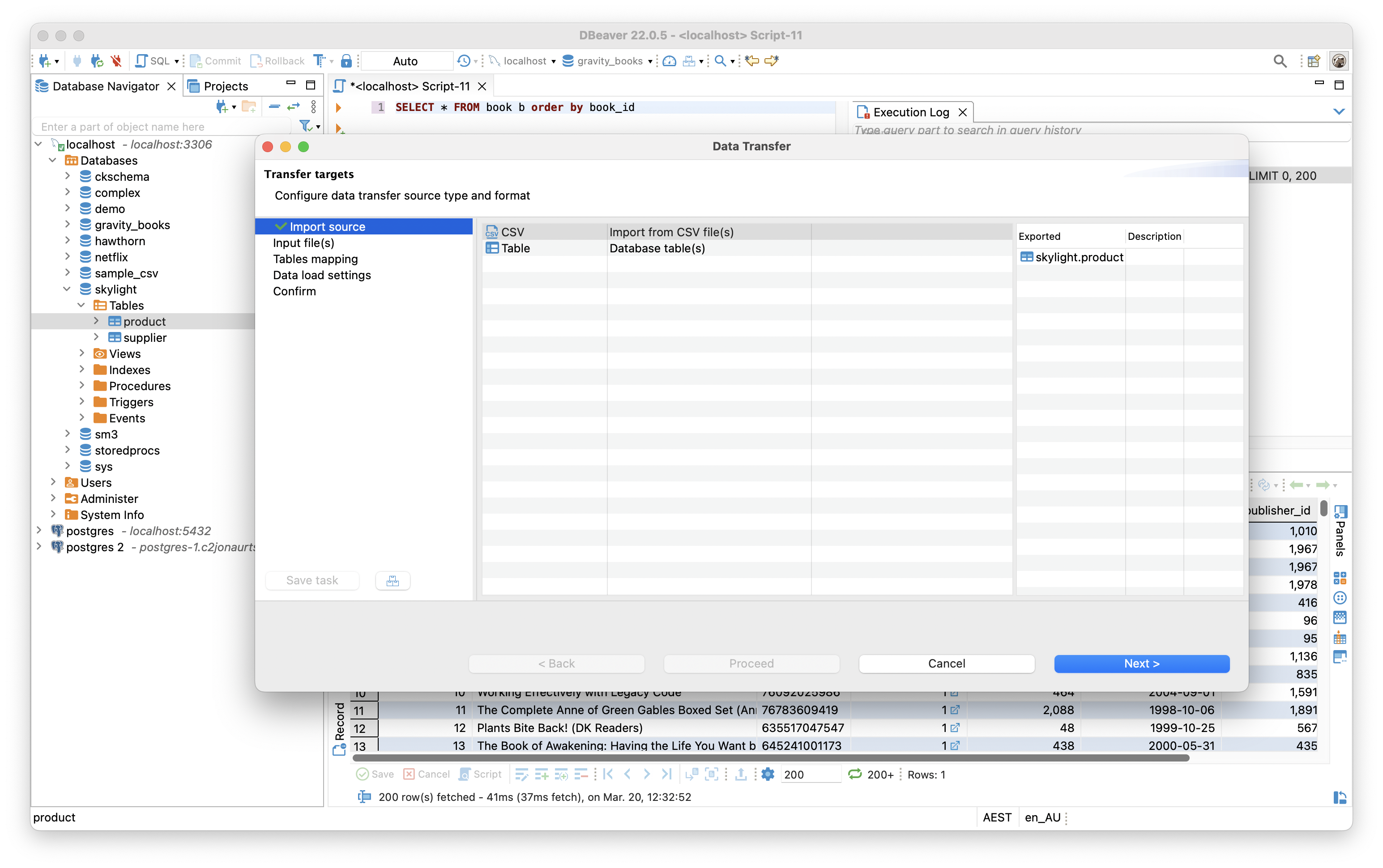
Task: Cancel the Data Transfer dialog
Action: pyautogui.click(x=946, y=663)
